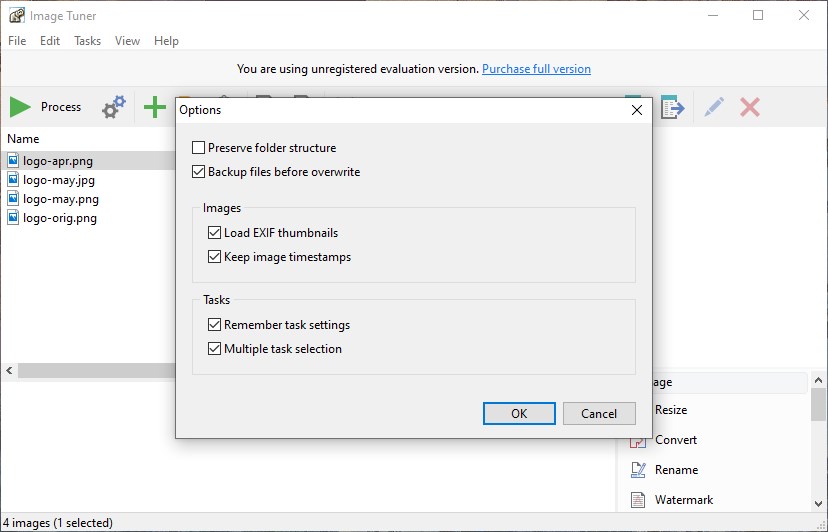Click the blue pencil edit icon
The height and width of the screenshot is (532, 828).
point(714,107)
